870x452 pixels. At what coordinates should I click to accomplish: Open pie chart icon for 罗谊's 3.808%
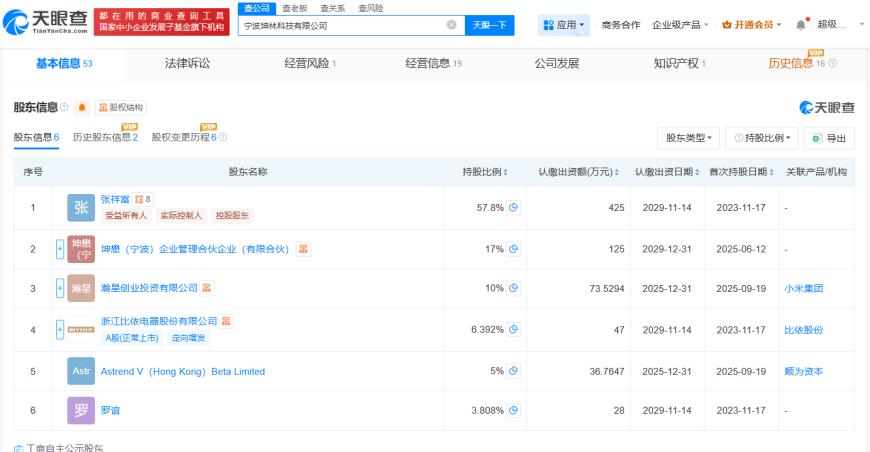pos(513,410)
